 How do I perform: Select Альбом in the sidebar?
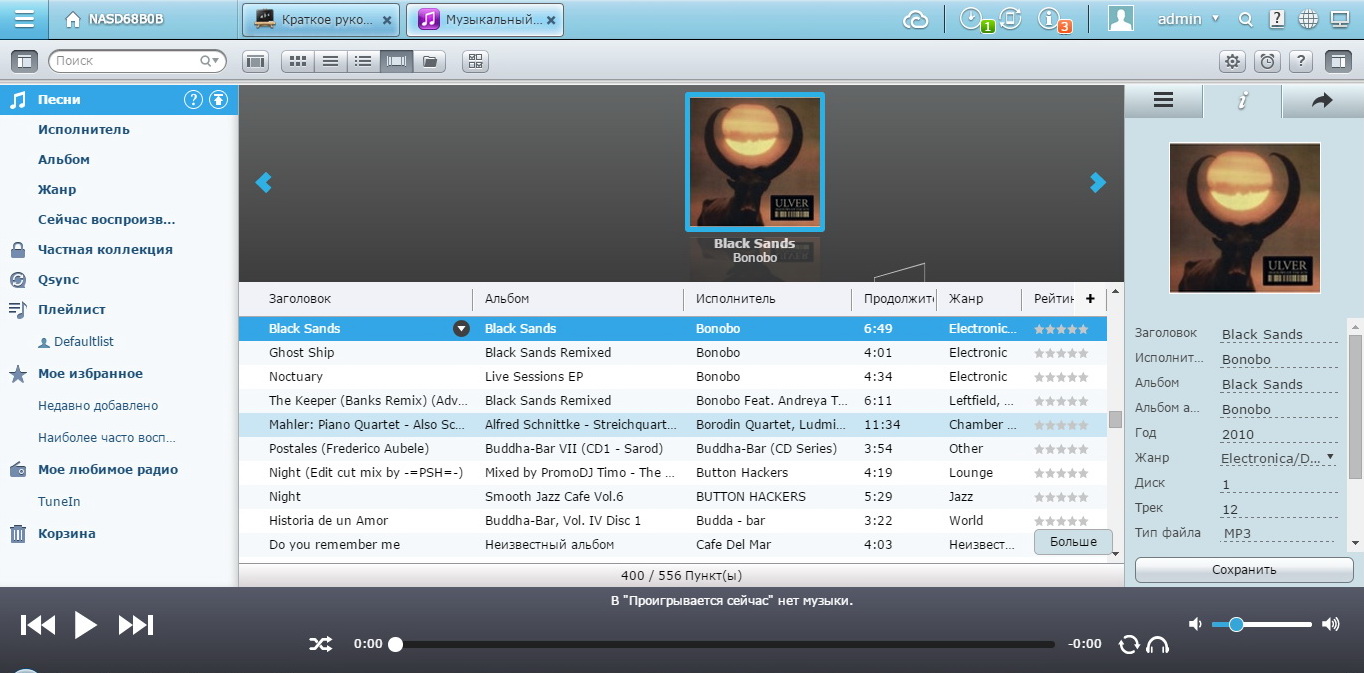coord(64,159)
